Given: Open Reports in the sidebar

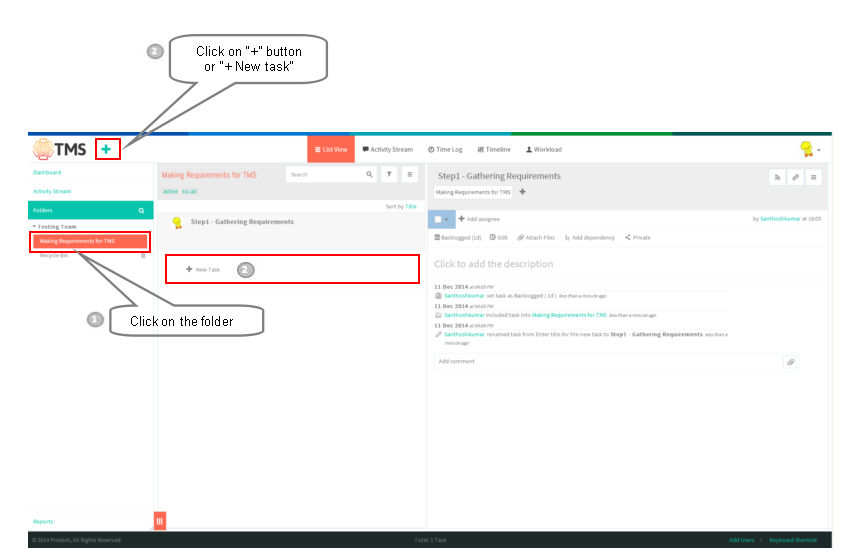Looking at the screenshot, I should pyautogui.click(x=43, y=522).
